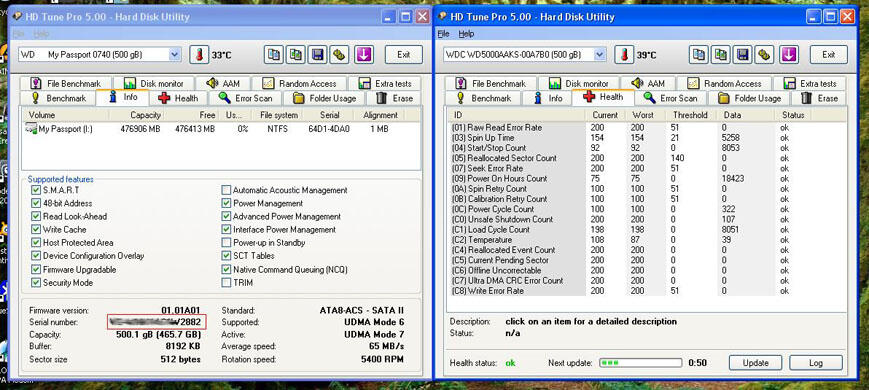The width and height of the screenshot is (869, 390).
Task: Toggle the Automatic Acoustic Management checkbox
Action: point(226,190)
